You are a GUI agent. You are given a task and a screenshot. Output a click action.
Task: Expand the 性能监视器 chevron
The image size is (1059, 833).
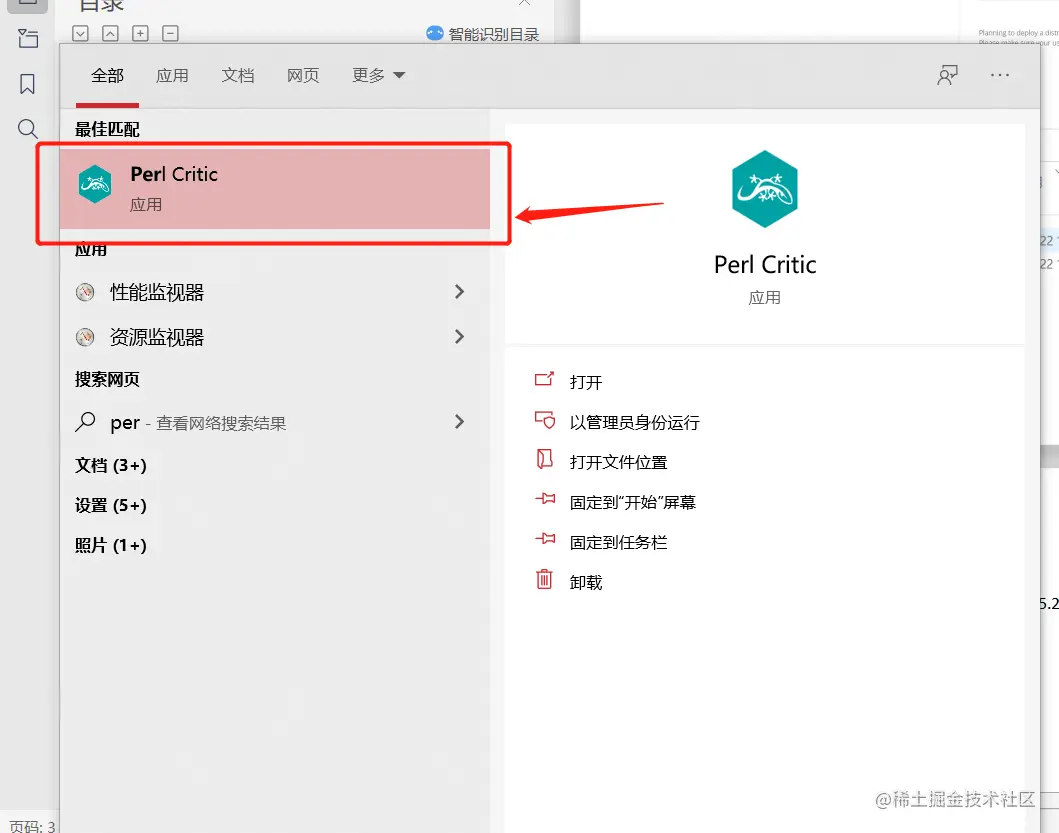click(459, 292)
